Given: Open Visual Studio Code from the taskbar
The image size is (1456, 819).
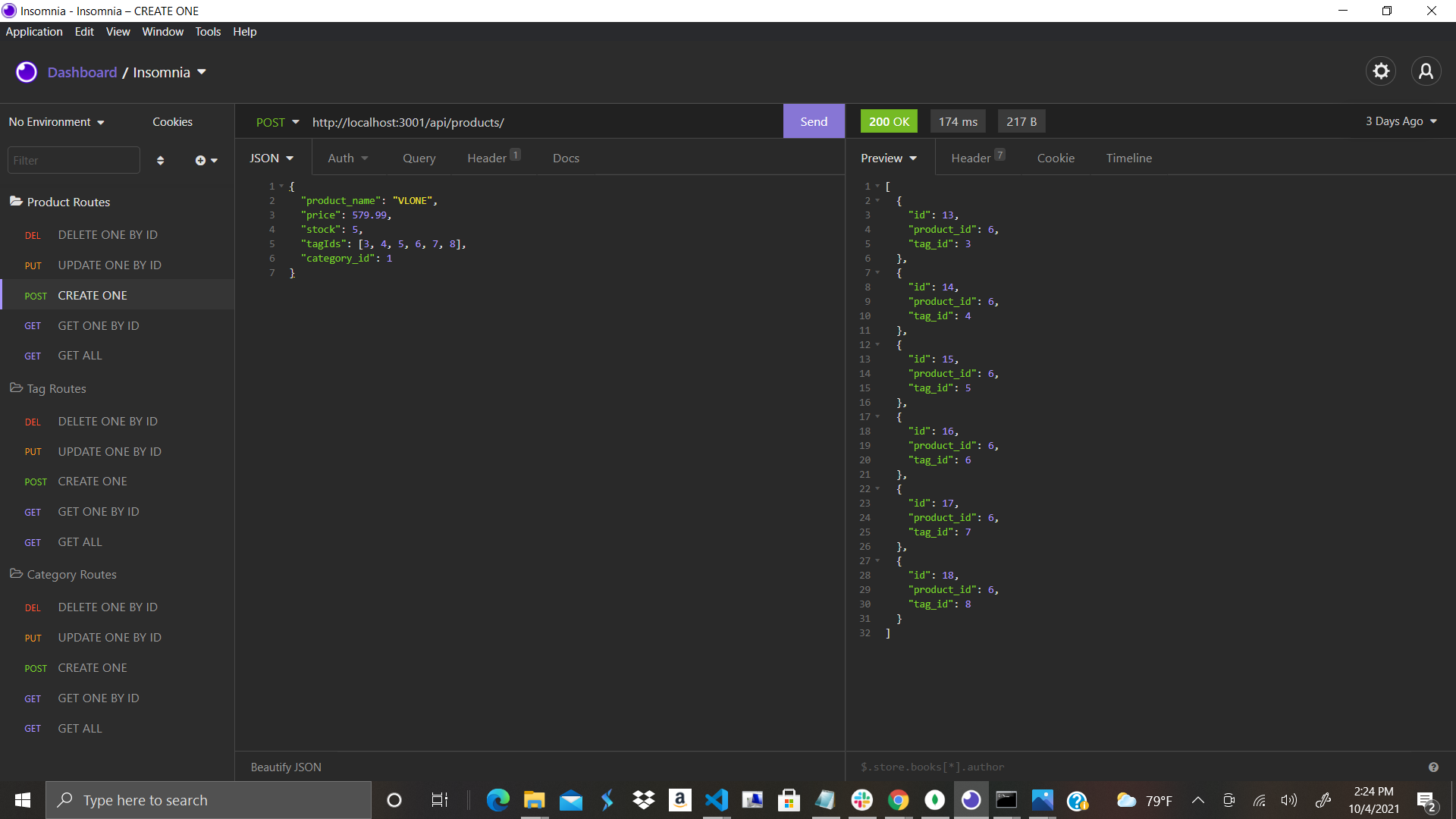Looking at the screenshot, I should pos(716,800).
